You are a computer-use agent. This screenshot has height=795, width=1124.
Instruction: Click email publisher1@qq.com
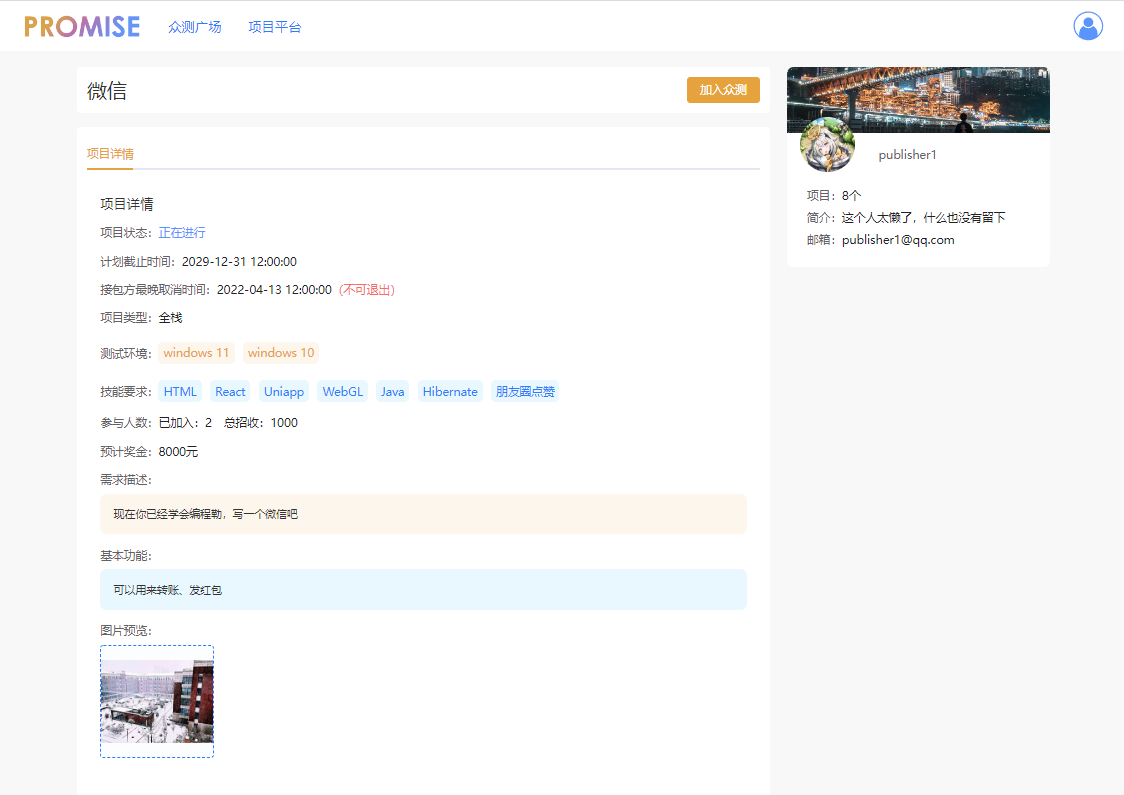pos(897,240)
